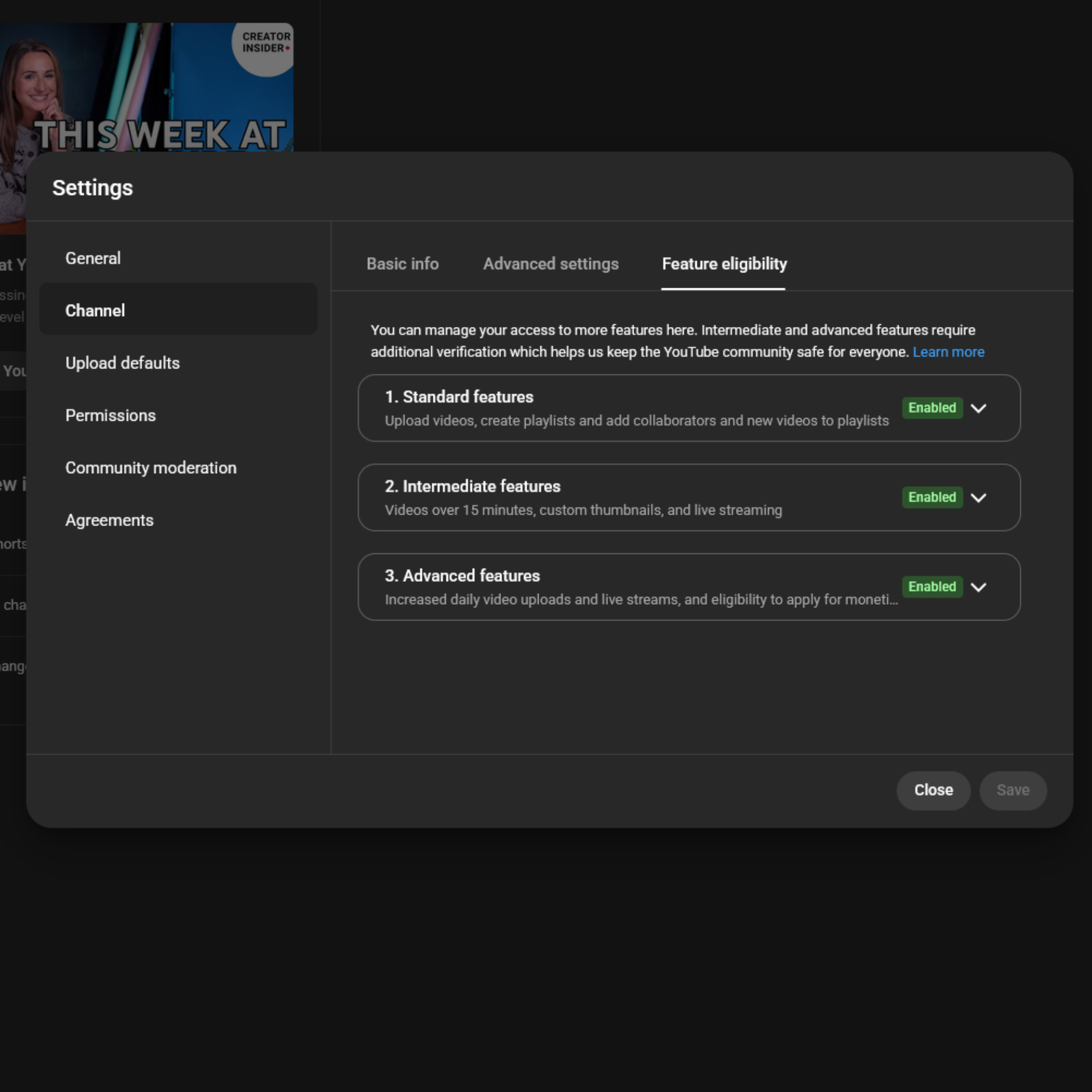Click Enabled badge for Advanced features
The image size is (1092, 1092).
(x=932, y=586)
